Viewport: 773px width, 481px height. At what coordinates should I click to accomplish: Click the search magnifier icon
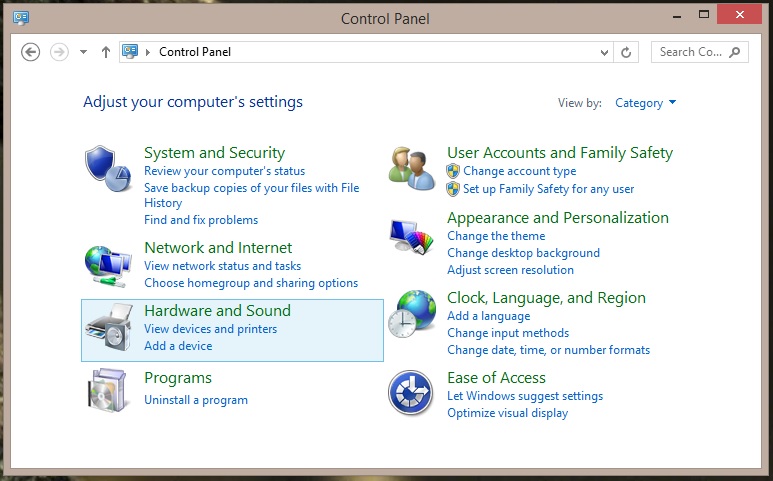pos(735,52)
